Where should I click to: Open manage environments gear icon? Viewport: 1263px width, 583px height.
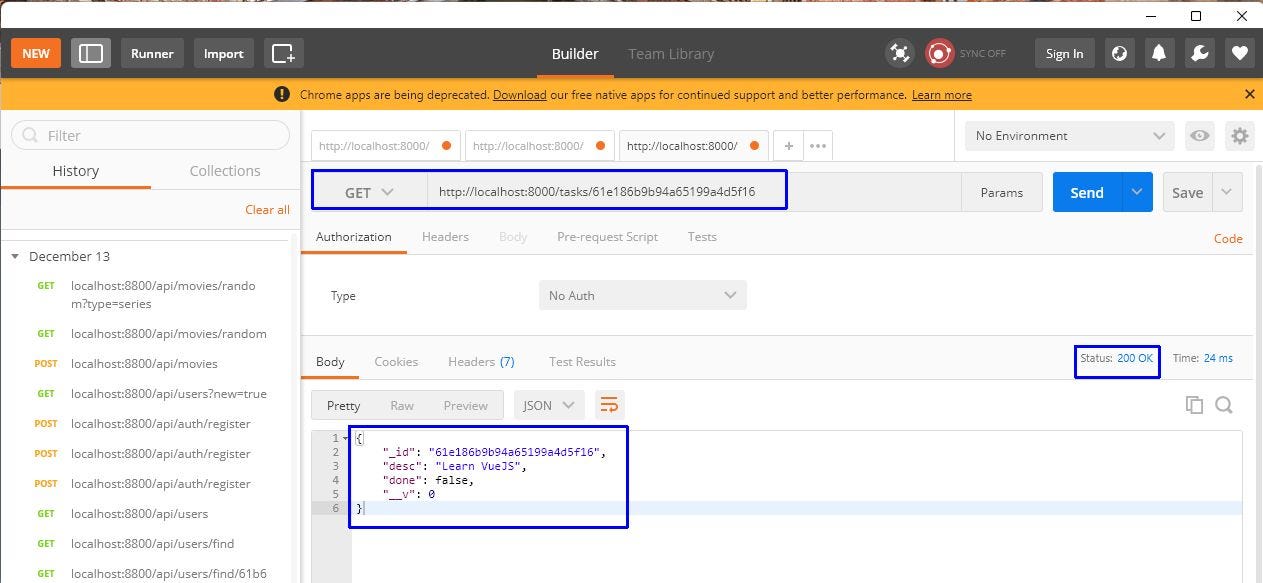tap(1240, 136)
